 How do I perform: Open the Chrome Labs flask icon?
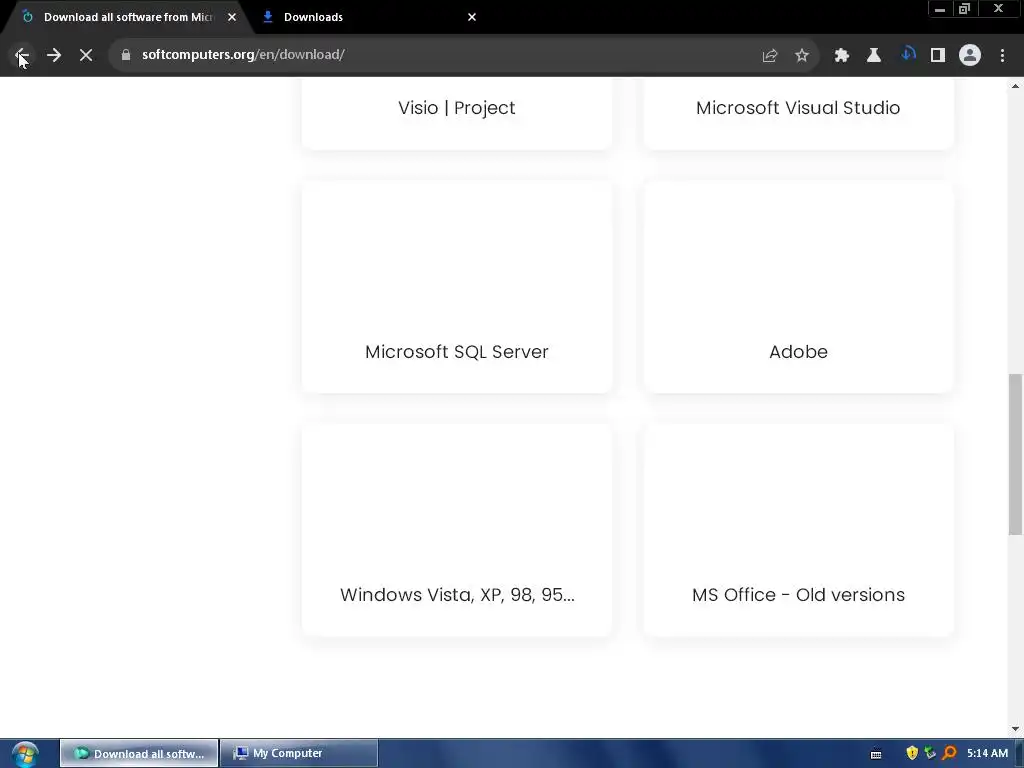pyautogui.click(x=874, y=56)
